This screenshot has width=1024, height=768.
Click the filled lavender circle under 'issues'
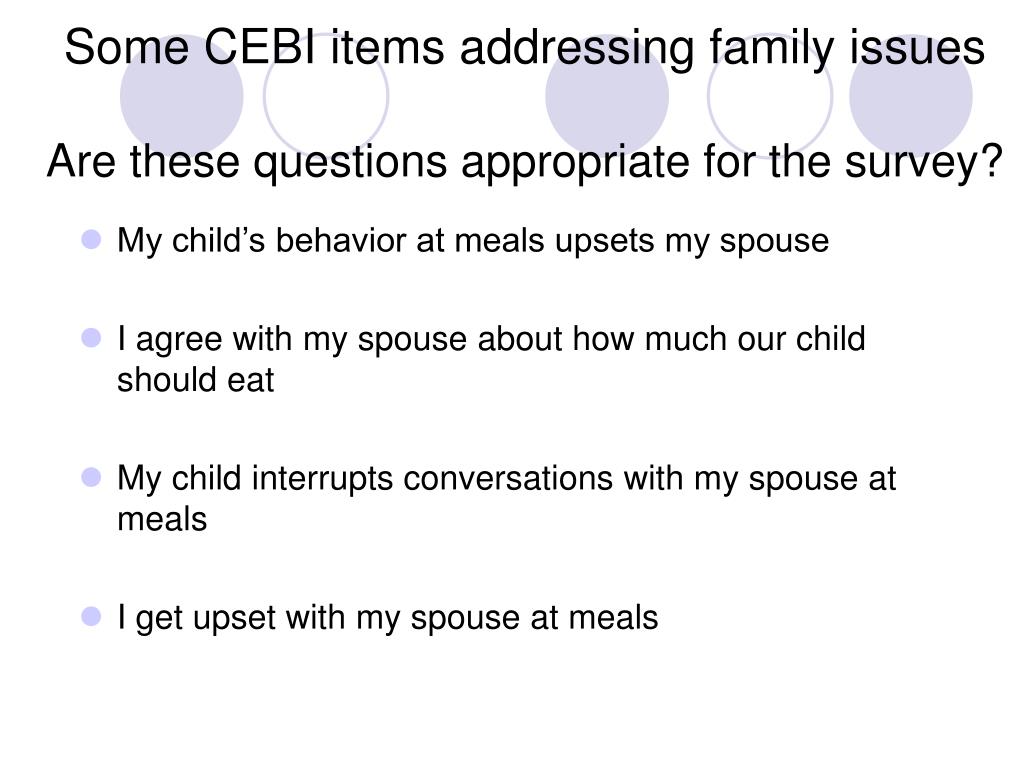[x=910, y=96]
